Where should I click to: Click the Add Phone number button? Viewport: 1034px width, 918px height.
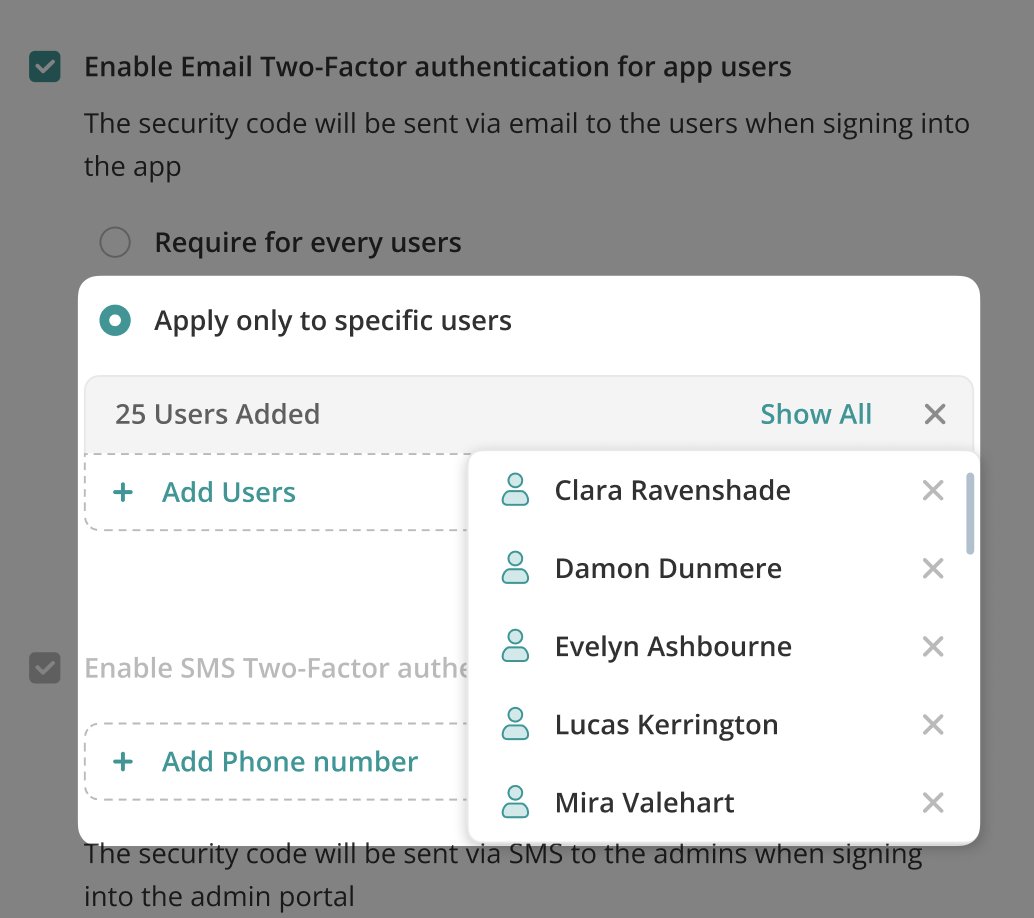[x=290, y=762]
